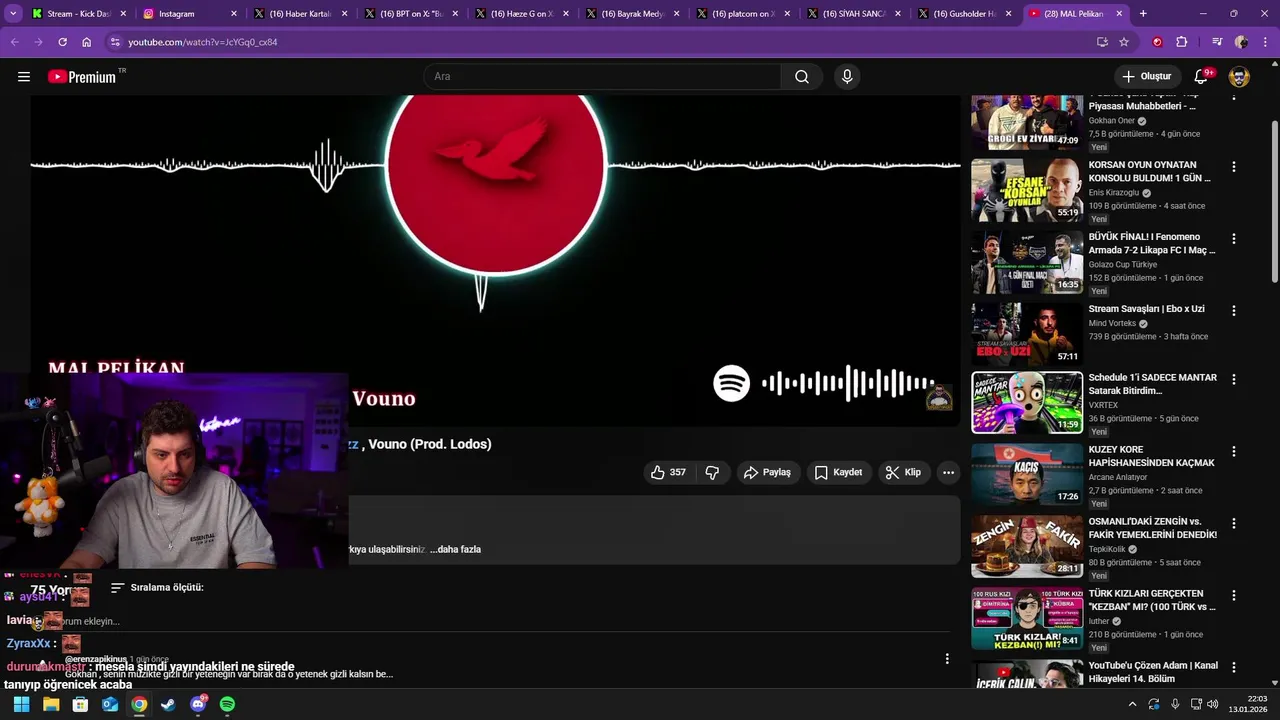Switch to the Haber Kartalı X tab
The image size is (1280, 720).
point(300,14)
